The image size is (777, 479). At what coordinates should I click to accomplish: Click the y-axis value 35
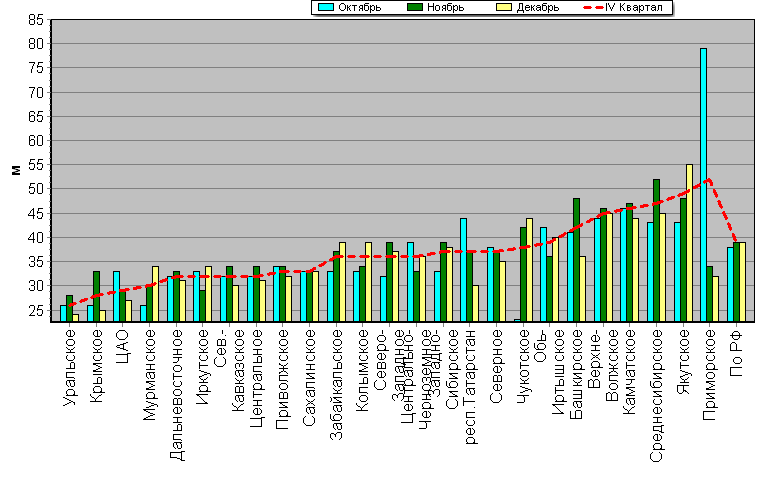point(37,262)
